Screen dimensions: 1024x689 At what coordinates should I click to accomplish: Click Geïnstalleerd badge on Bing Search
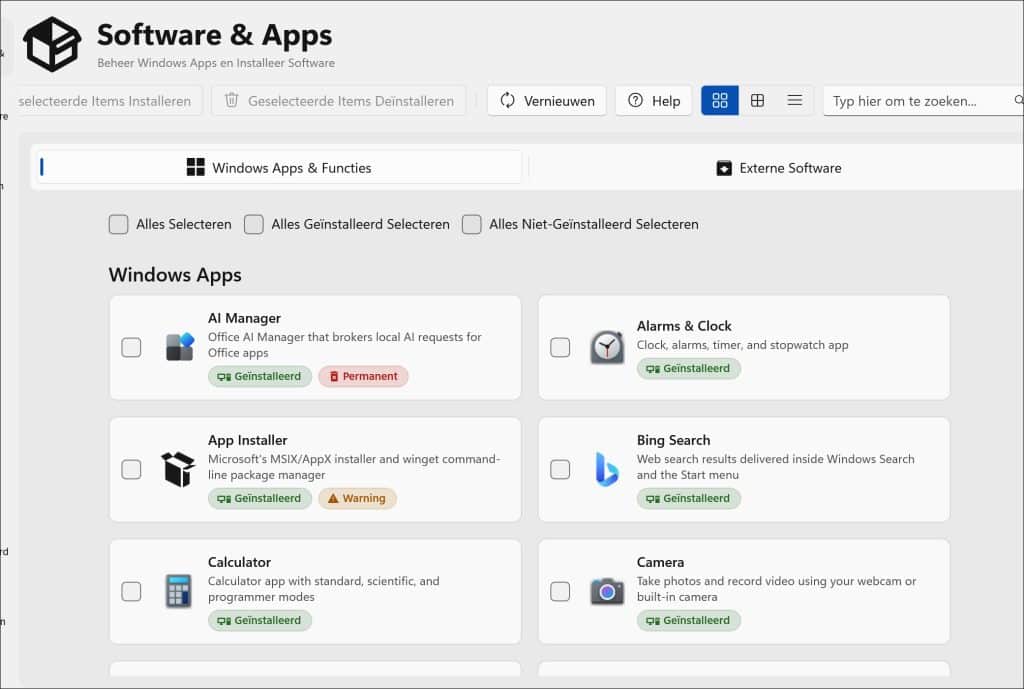pos(688,498)
